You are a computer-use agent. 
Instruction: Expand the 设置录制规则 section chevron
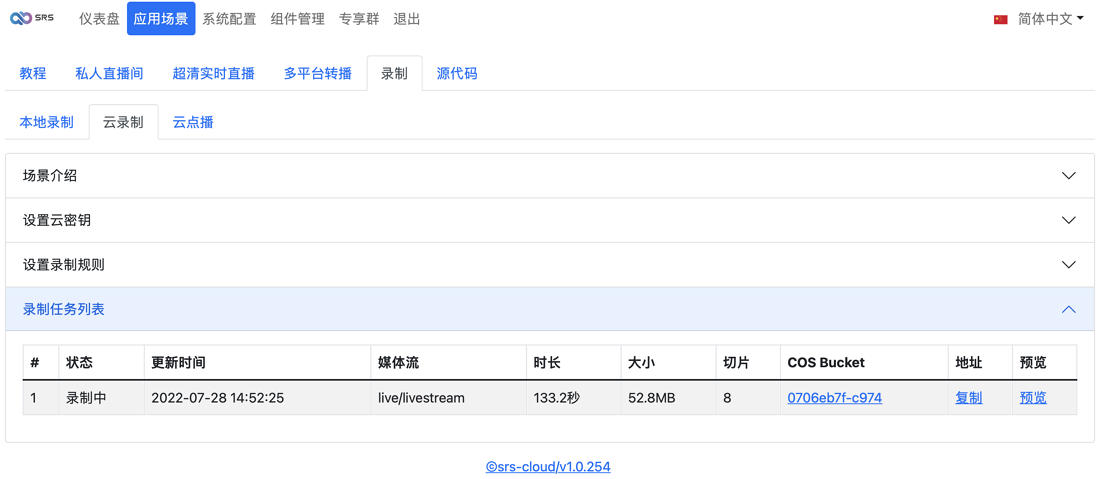pyautogui.click(x=1068, y=264)
